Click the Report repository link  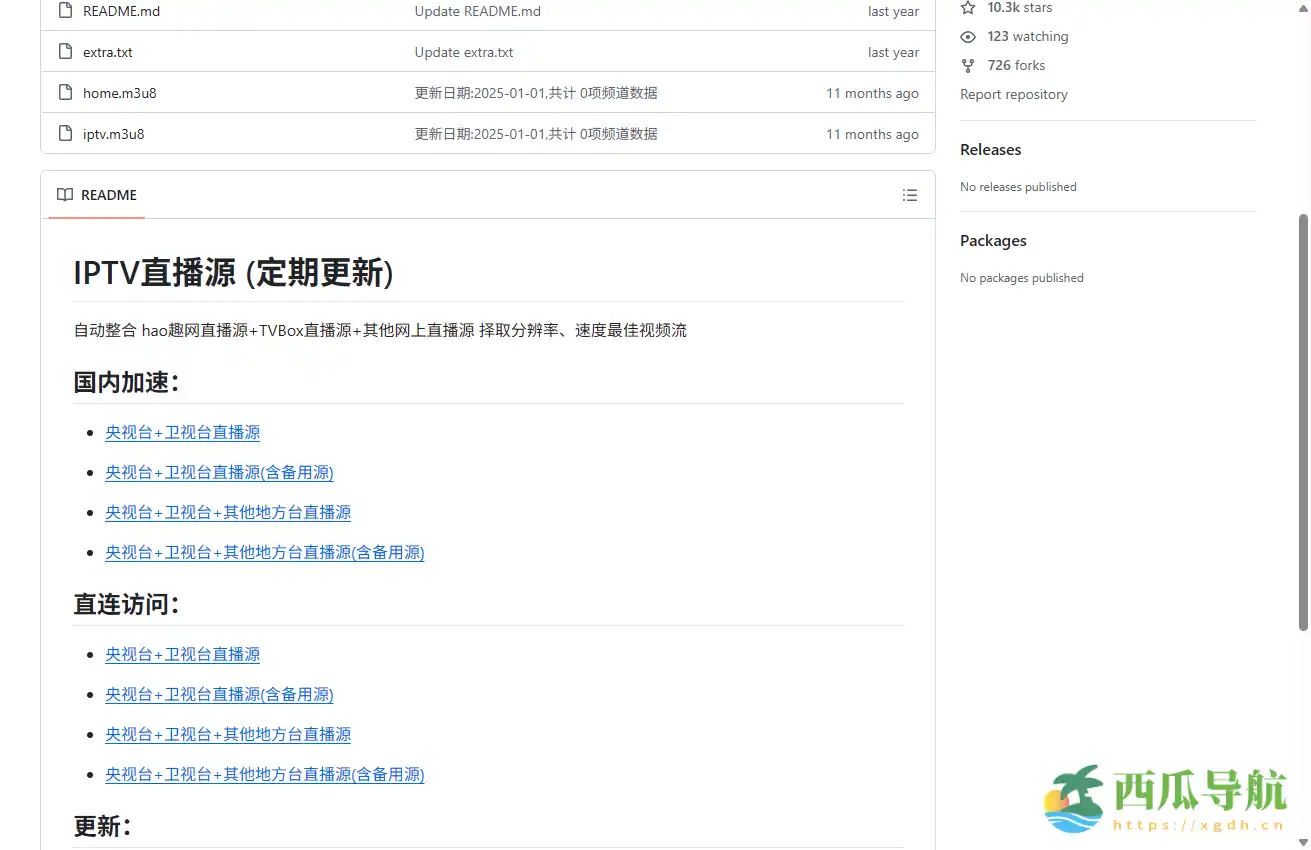click(1013, 94)
